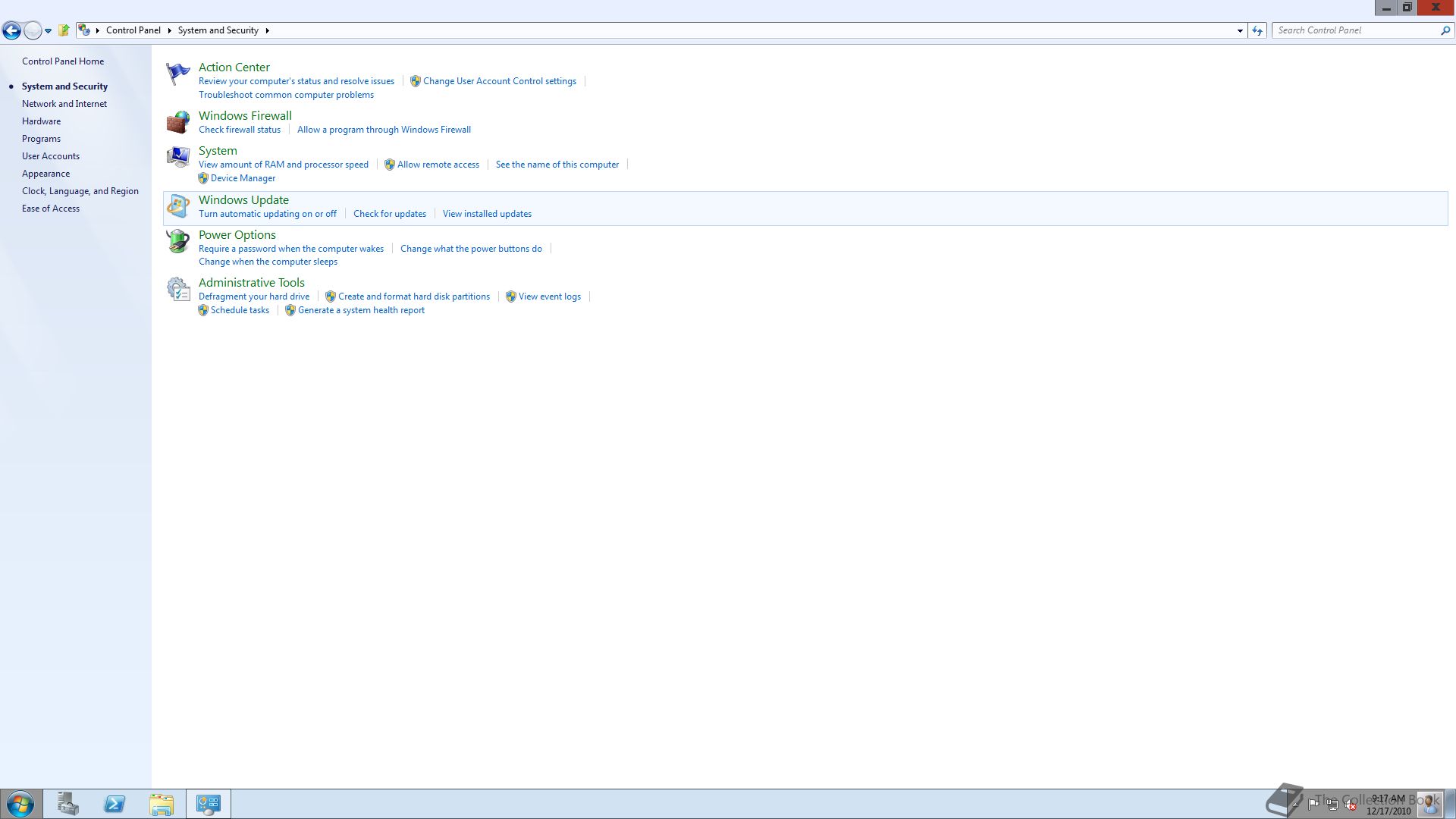Change when the computer sleeps
The width and height of the screenshot is (1456, 819).
coord(268,262)
